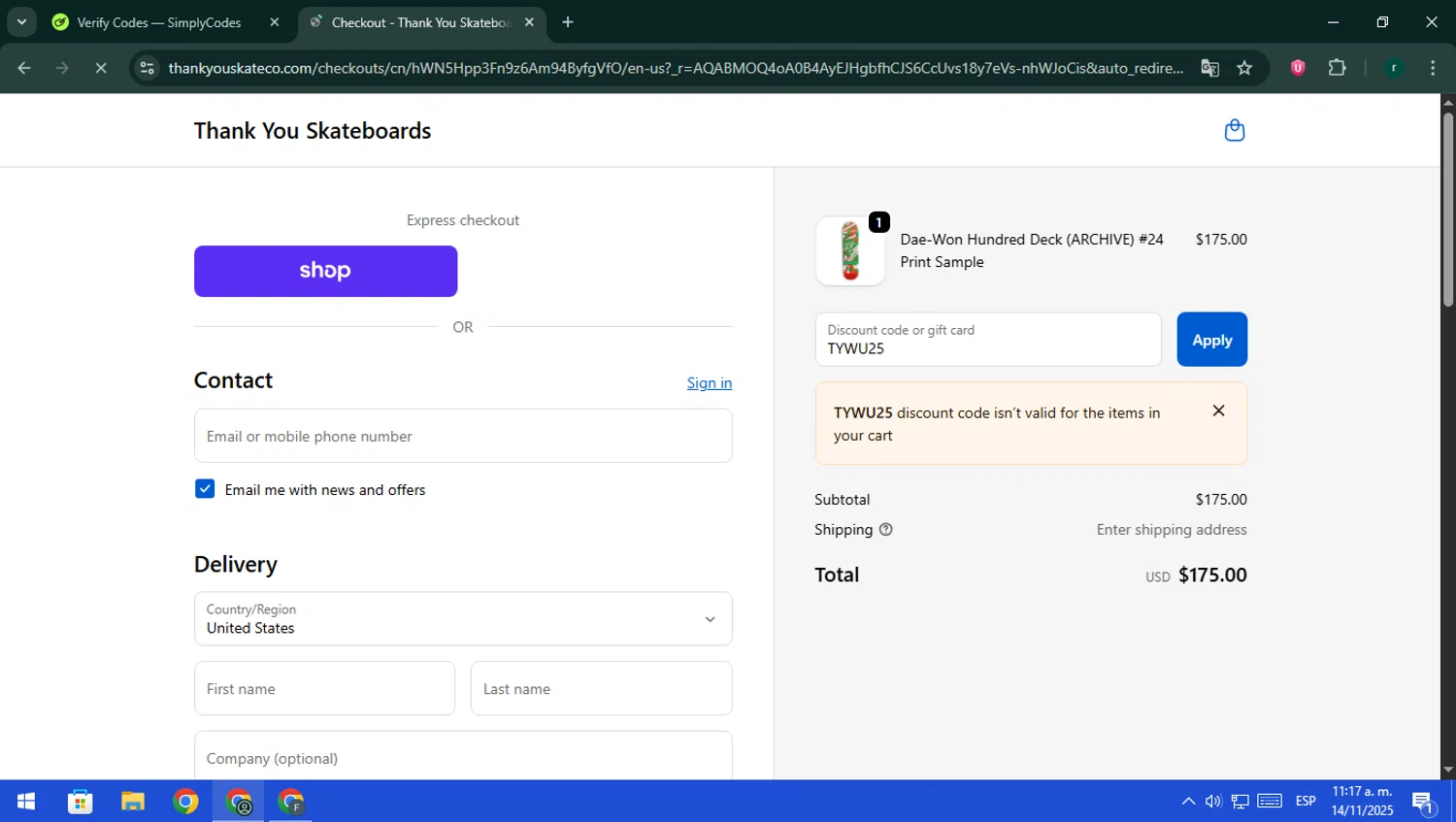Click the Dae-Won Hundred Deck product name
The image size is (1456, 822).
tap(1031, 250)
